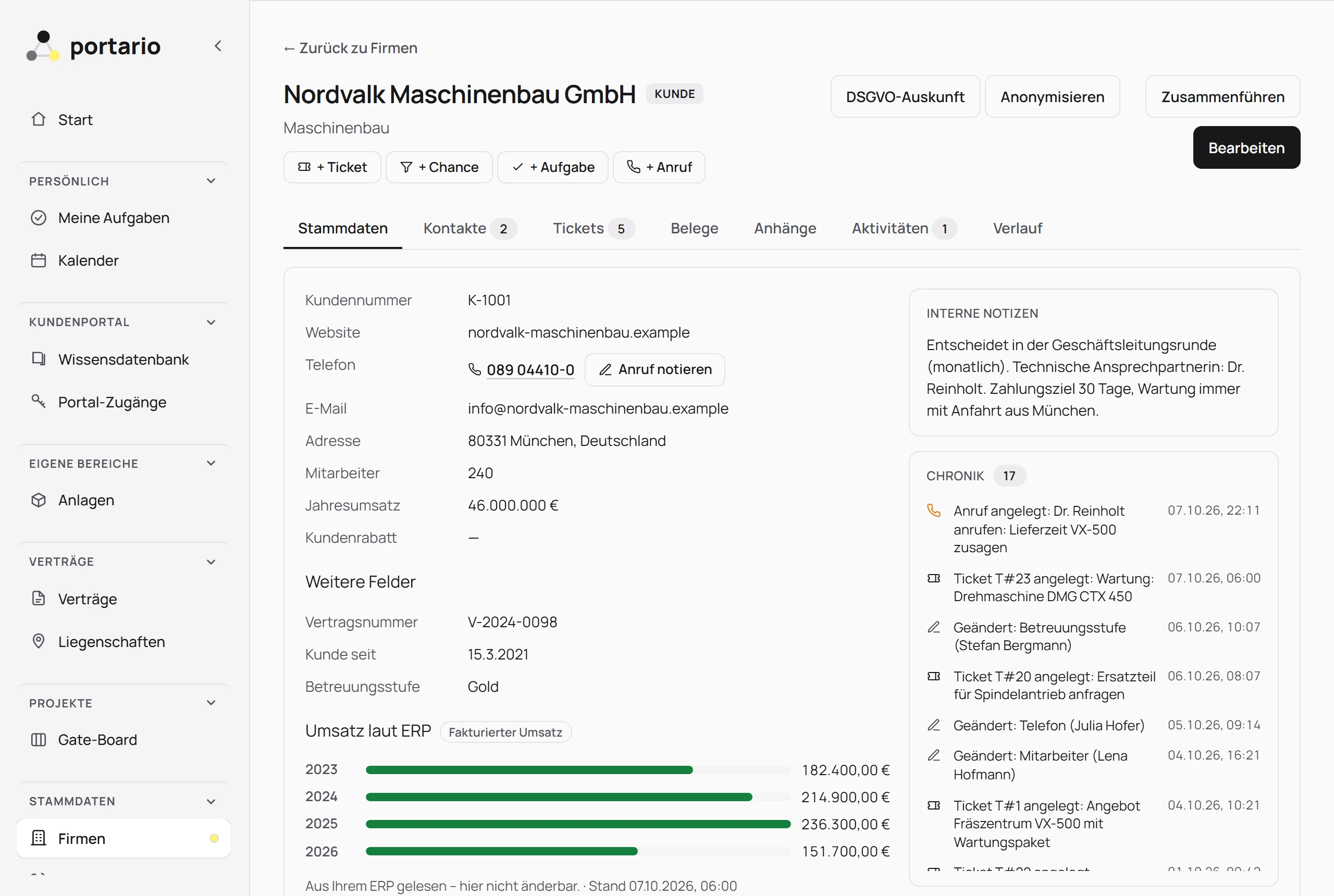The height and width of the screenshot is (896, 1334).
Task: Add a new Aufgabe
Action: [x=553, y=167]
